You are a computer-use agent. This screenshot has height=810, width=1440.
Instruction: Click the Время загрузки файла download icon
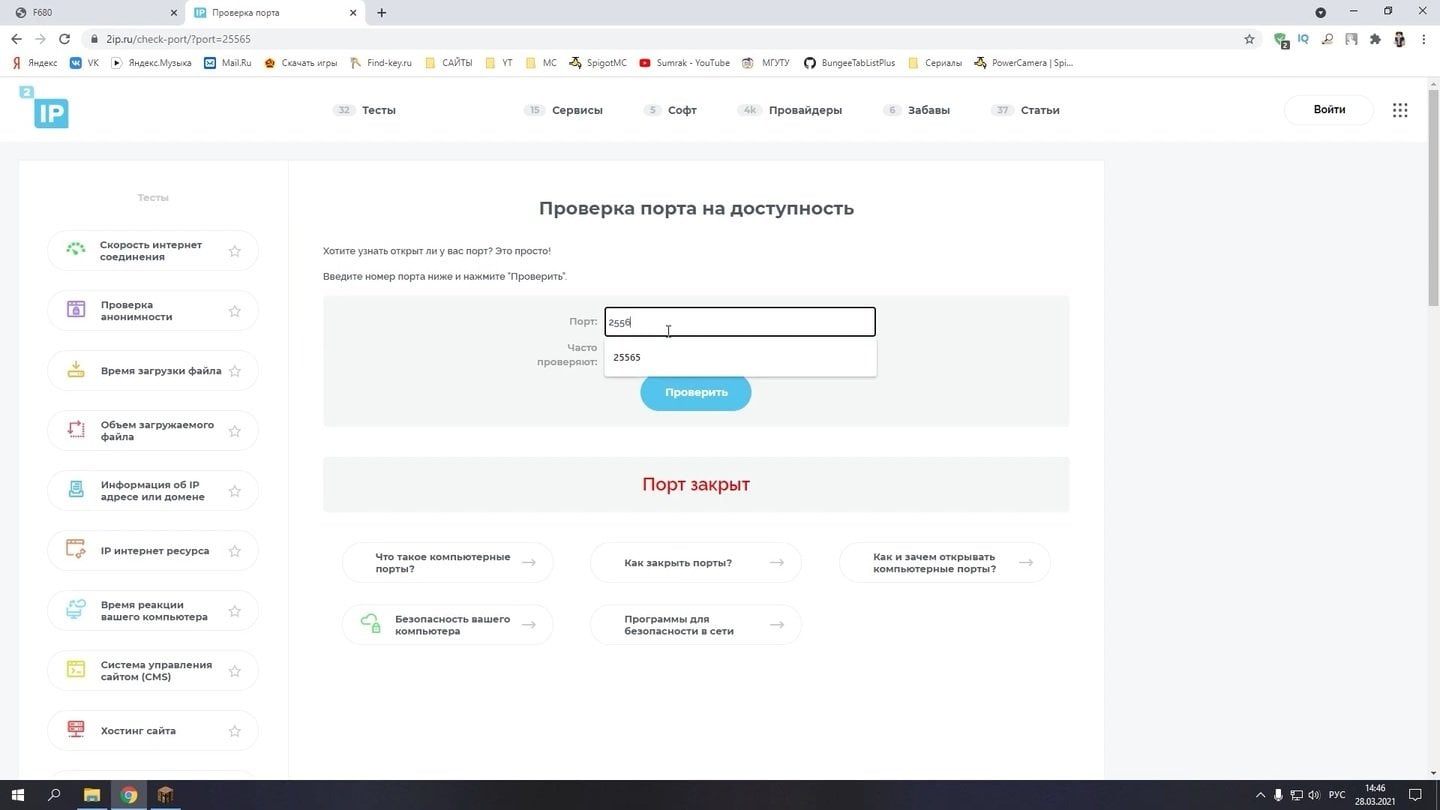pos(75,370)
